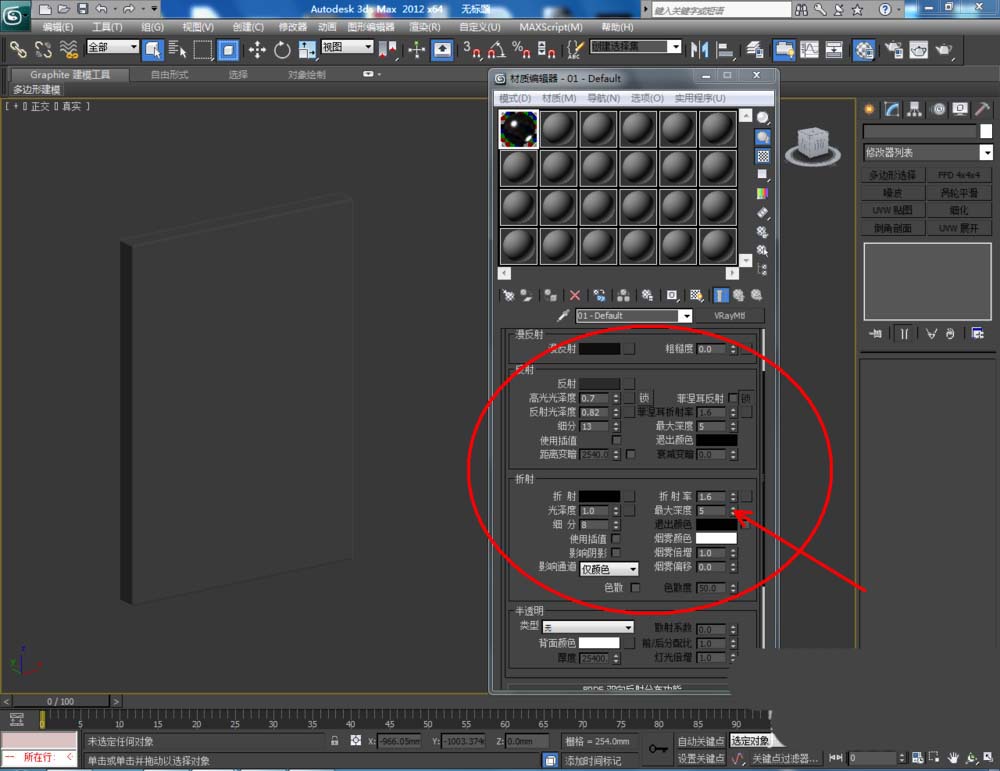
Task: Open the 01 - Default material name dropdown
Action: click(634, 315)
